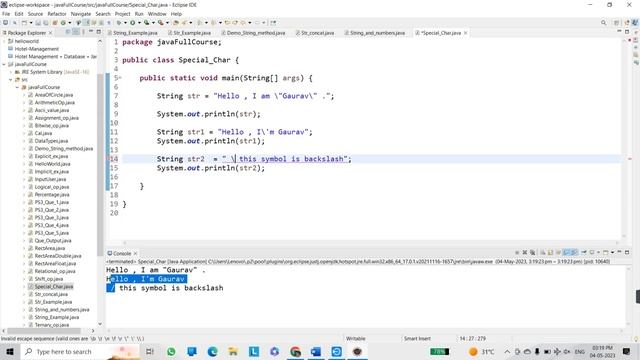
Task: Collapse the javaFullCourse project tree node
Action: point(4,64)
